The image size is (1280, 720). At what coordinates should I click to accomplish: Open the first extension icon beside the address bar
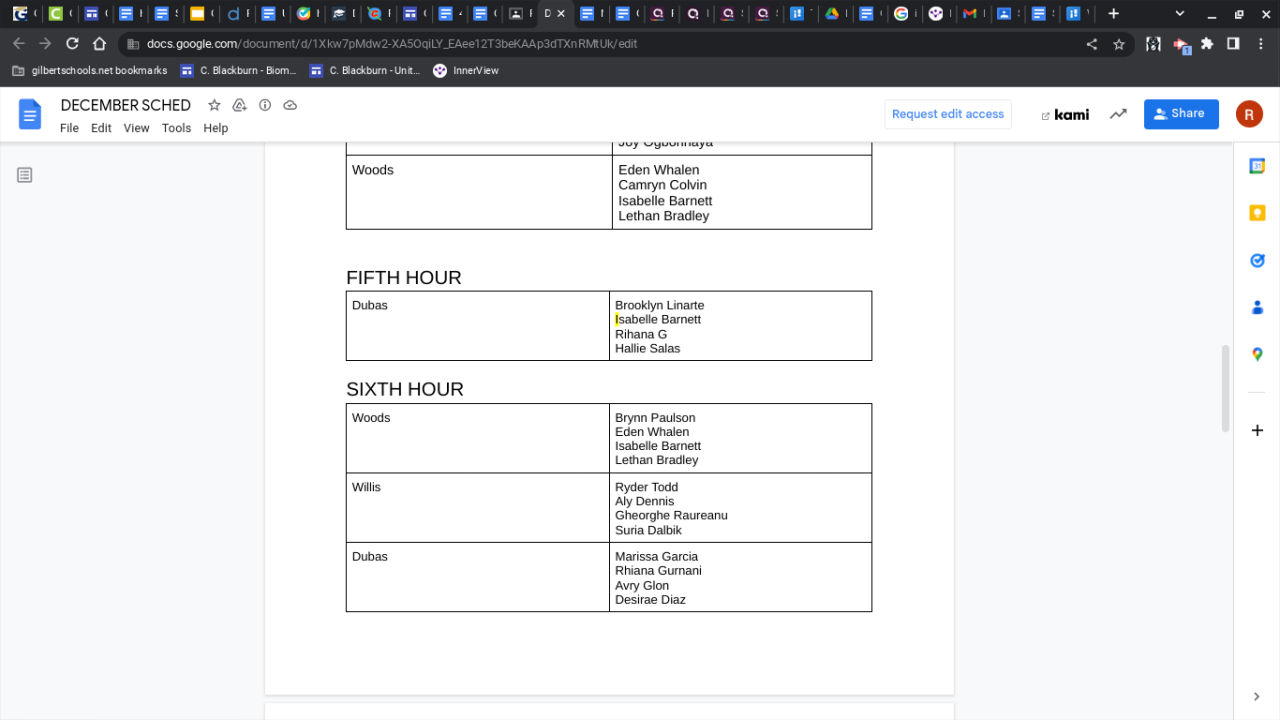(1153, 44)
